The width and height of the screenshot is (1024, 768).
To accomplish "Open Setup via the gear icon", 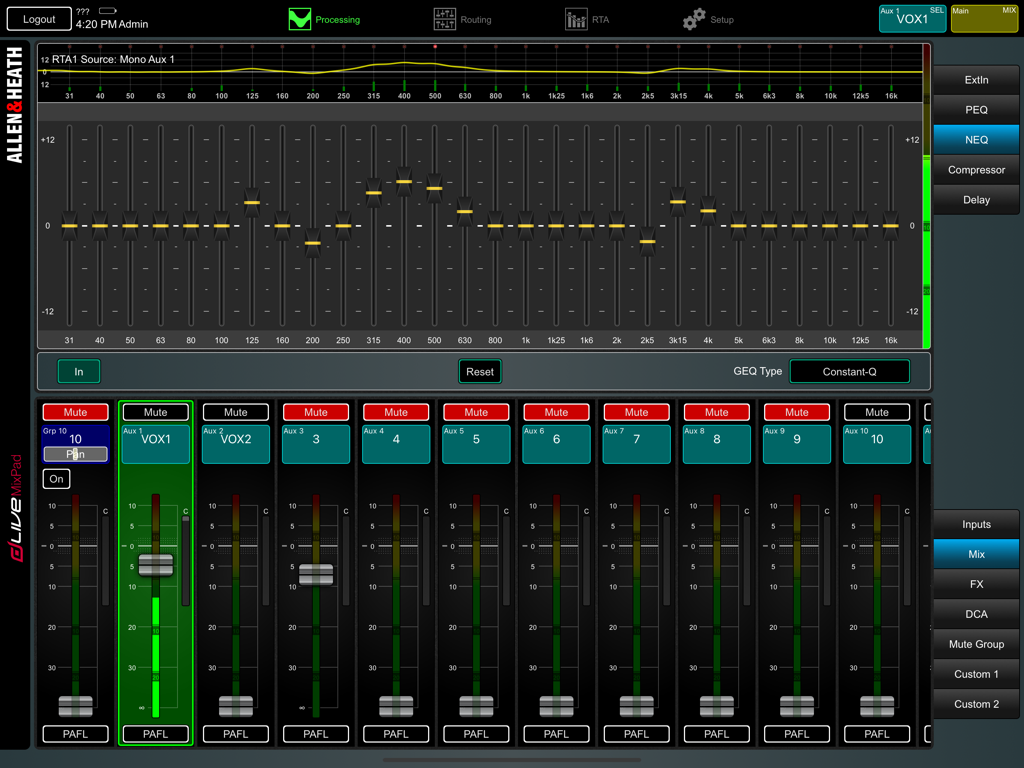I will tap(694, 18).
